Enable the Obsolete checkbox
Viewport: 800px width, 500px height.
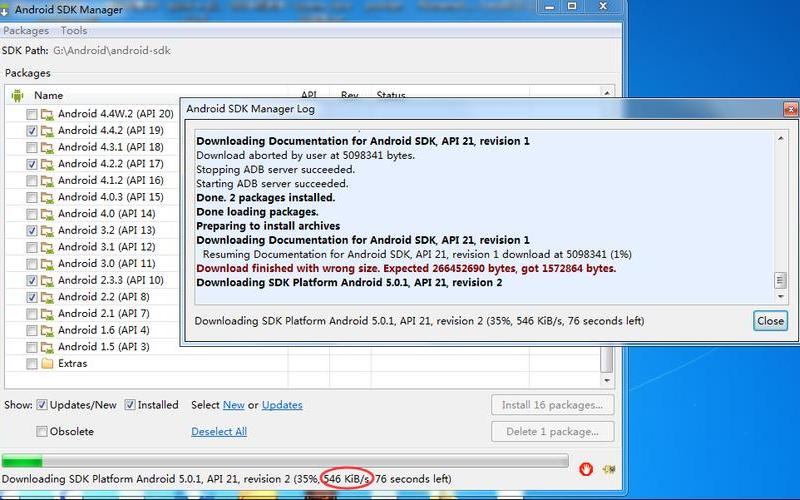tap(42, 432)
